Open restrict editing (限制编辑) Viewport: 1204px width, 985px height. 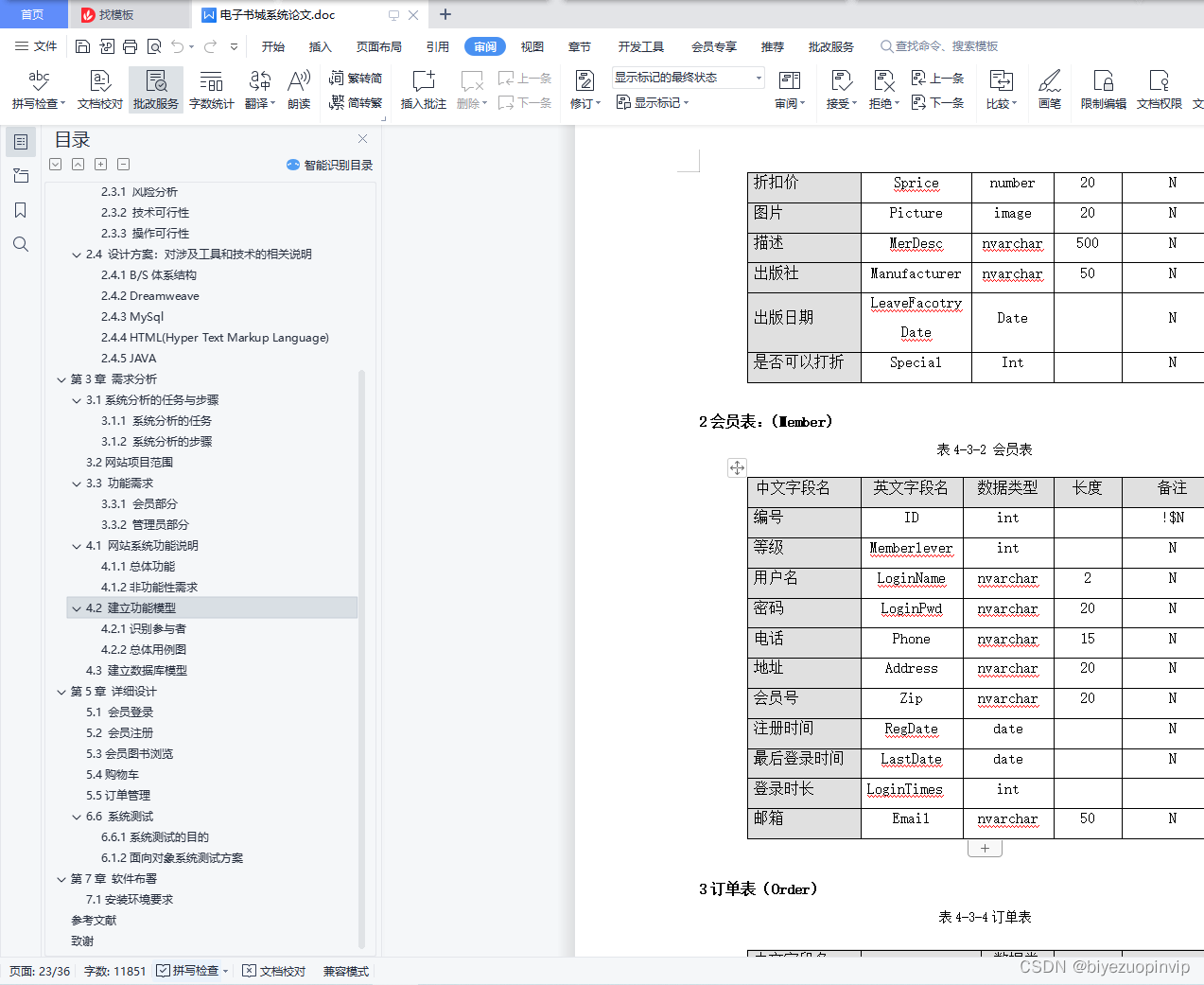[1103, 90]
